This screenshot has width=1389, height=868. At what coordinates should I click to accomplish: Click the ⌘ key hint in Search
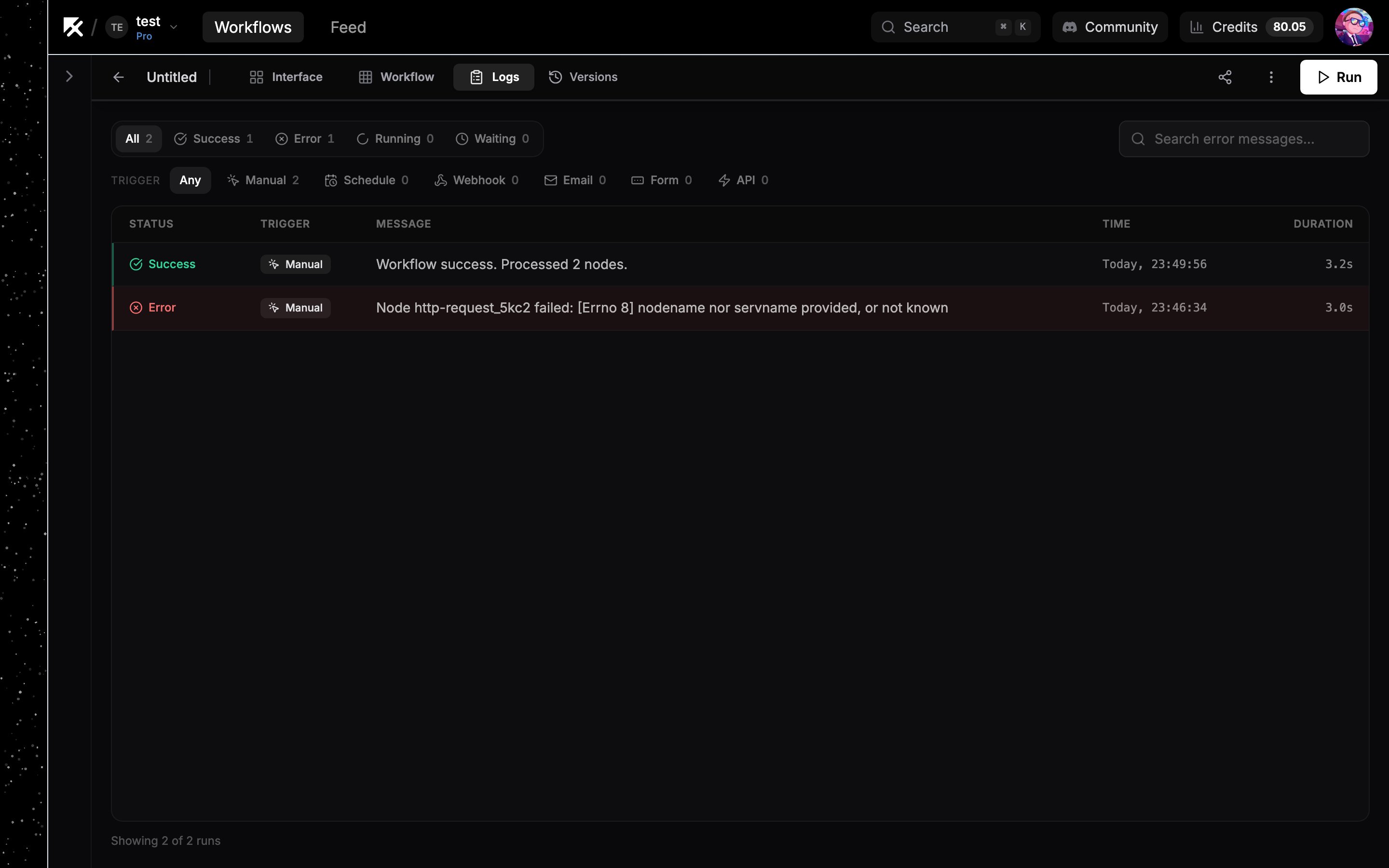(x=1003, y=27)
